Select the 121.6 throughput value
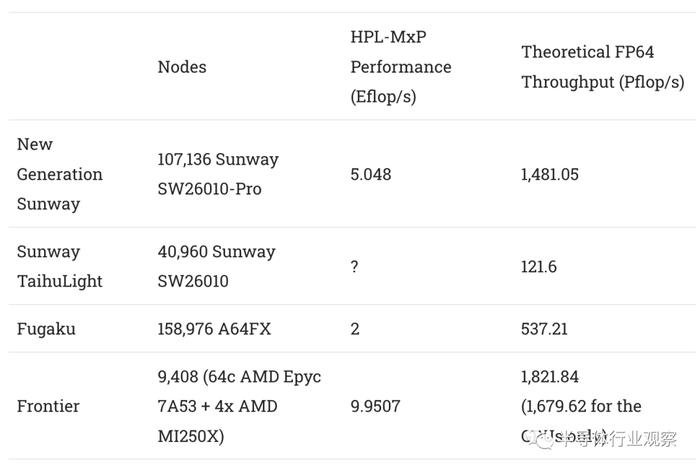The image size is (700, 470). (538, 266)
